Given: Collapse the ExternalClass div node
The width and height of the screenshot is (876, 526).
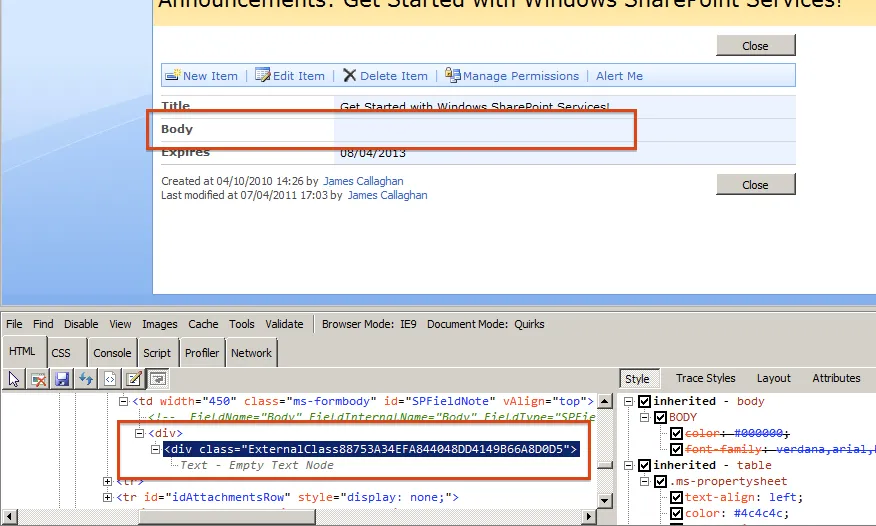Looking at the screenshot, I should click(x=155, y=450).
